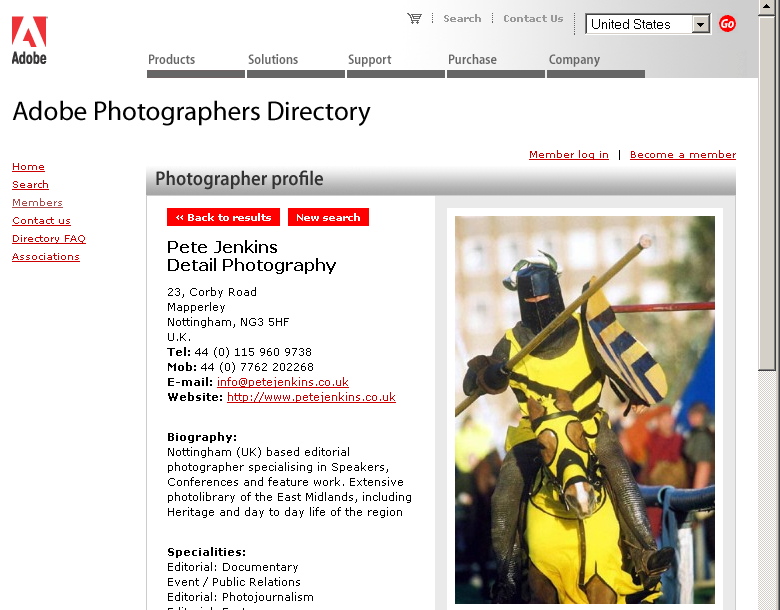Image resolution: width=780 pixels, height=610 pixels.
Task: Open the Member log in link
Action: click(x=568, y=155)
